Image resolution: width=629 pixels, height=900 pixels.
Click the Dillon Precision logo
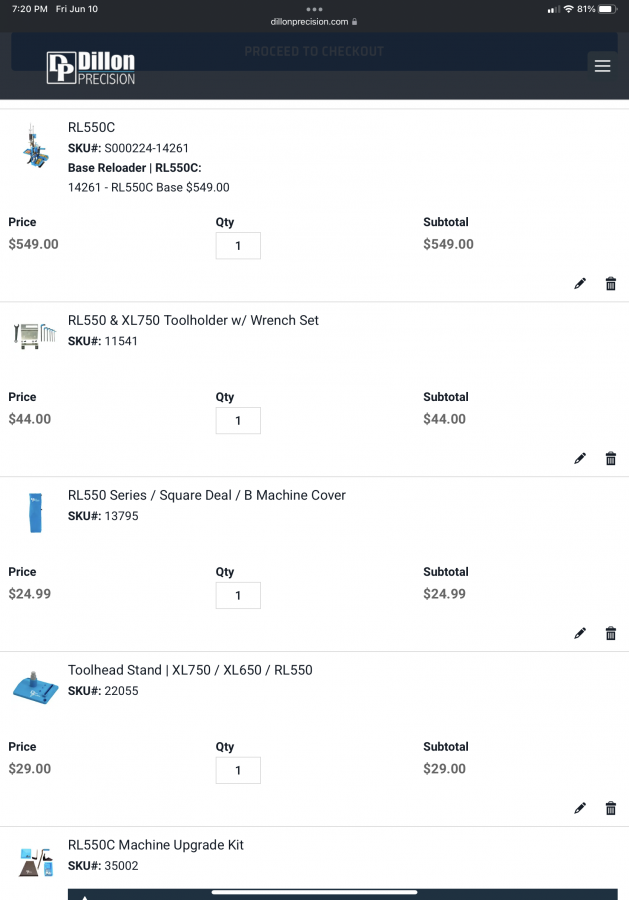tap(91, 67)
